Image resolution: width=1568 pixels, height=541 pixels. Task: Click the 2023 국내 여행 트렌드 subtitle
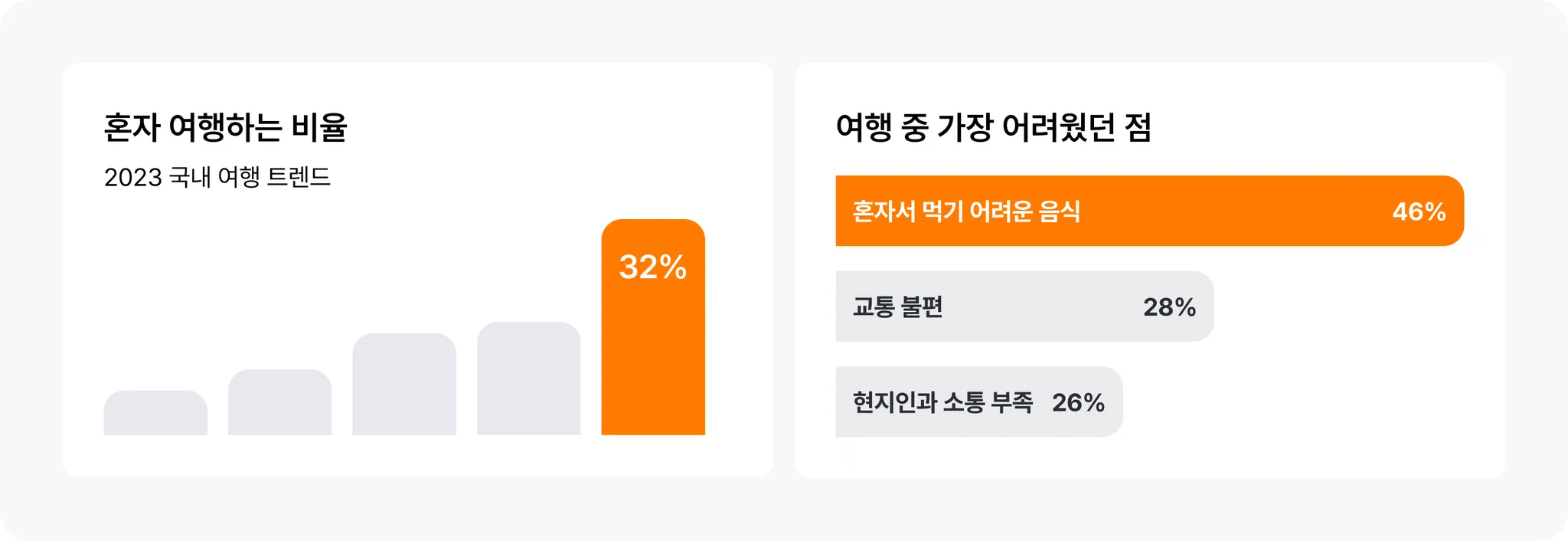point(217,177)
